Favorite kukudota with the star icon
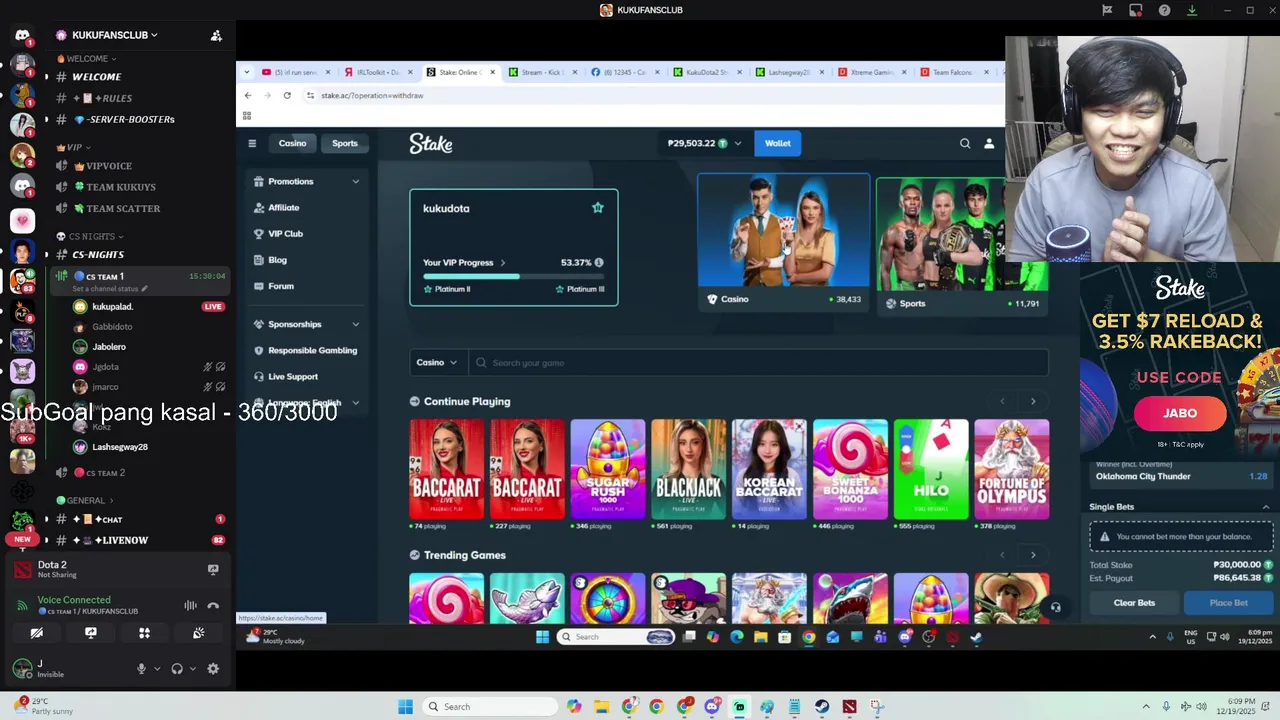The height and width of the screenshot is (720, 1280). point(598,208)
